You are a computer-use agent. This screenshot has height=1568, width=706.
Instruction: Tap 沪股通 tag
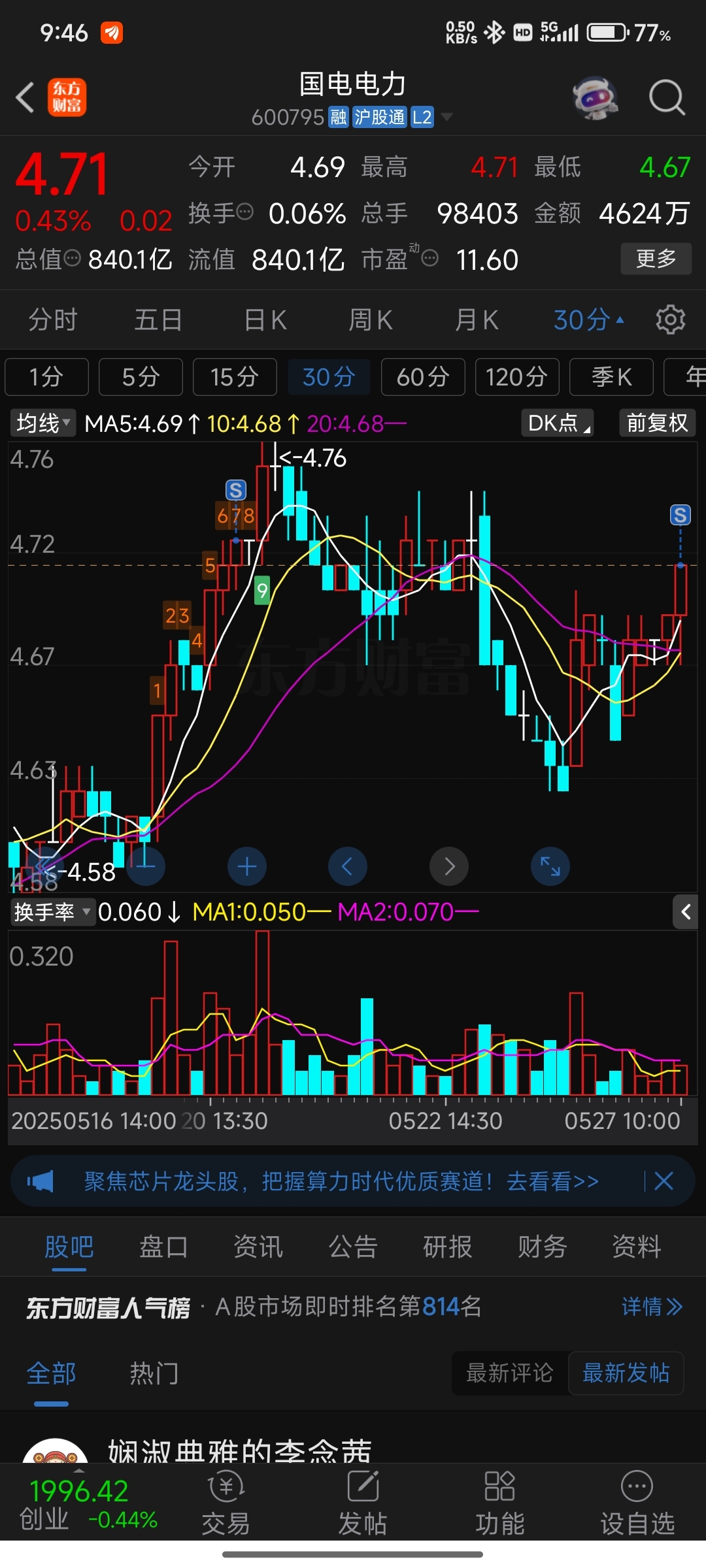(380, 117)
